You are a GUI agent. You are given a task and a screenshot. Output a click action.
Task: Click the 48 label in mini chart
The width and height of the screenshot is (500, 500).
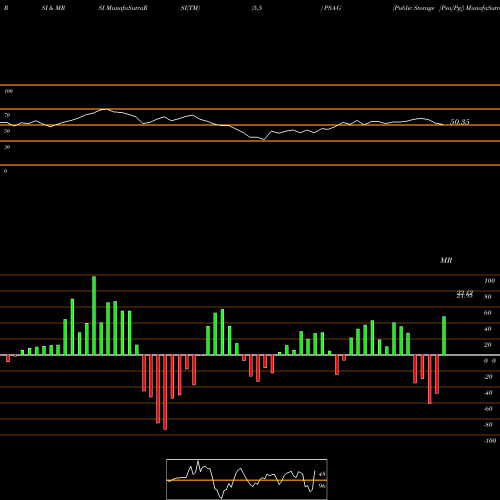click(322, 474)
